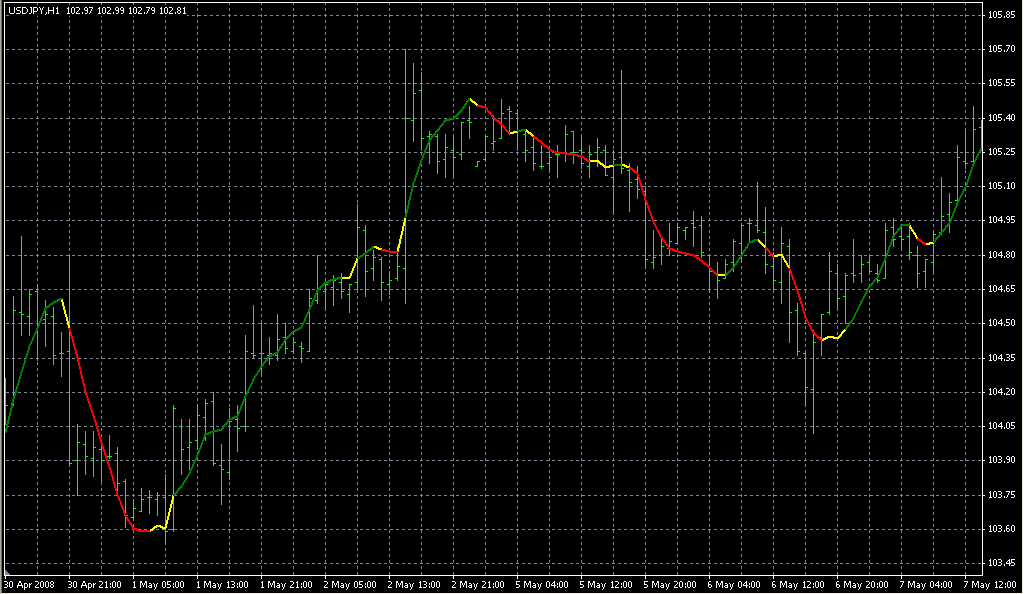Click the 103.45 price scale label
Image resolution: width=1024 pixels, height=594 pixels.
pos(1001,563)
